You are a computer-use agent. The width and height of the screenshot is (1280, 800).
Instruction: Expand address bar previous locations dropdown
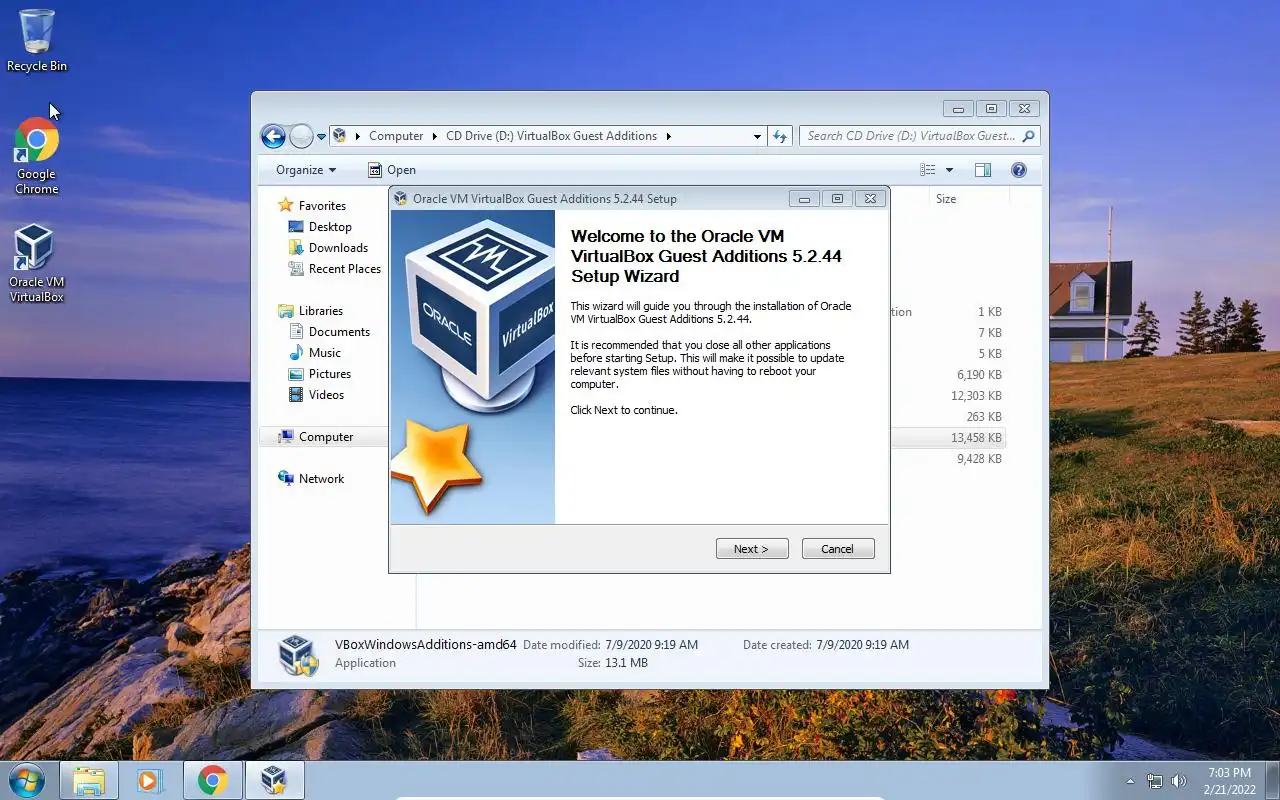tap(757, 136)
